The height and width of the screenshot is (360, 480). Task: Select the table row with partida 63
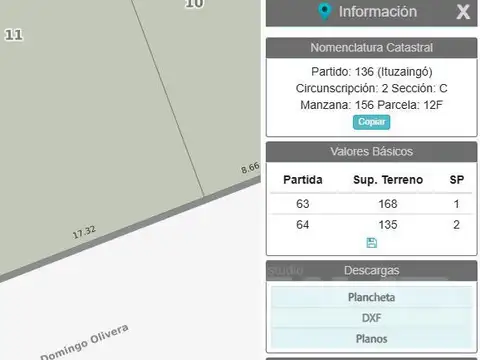coord(371,204)
